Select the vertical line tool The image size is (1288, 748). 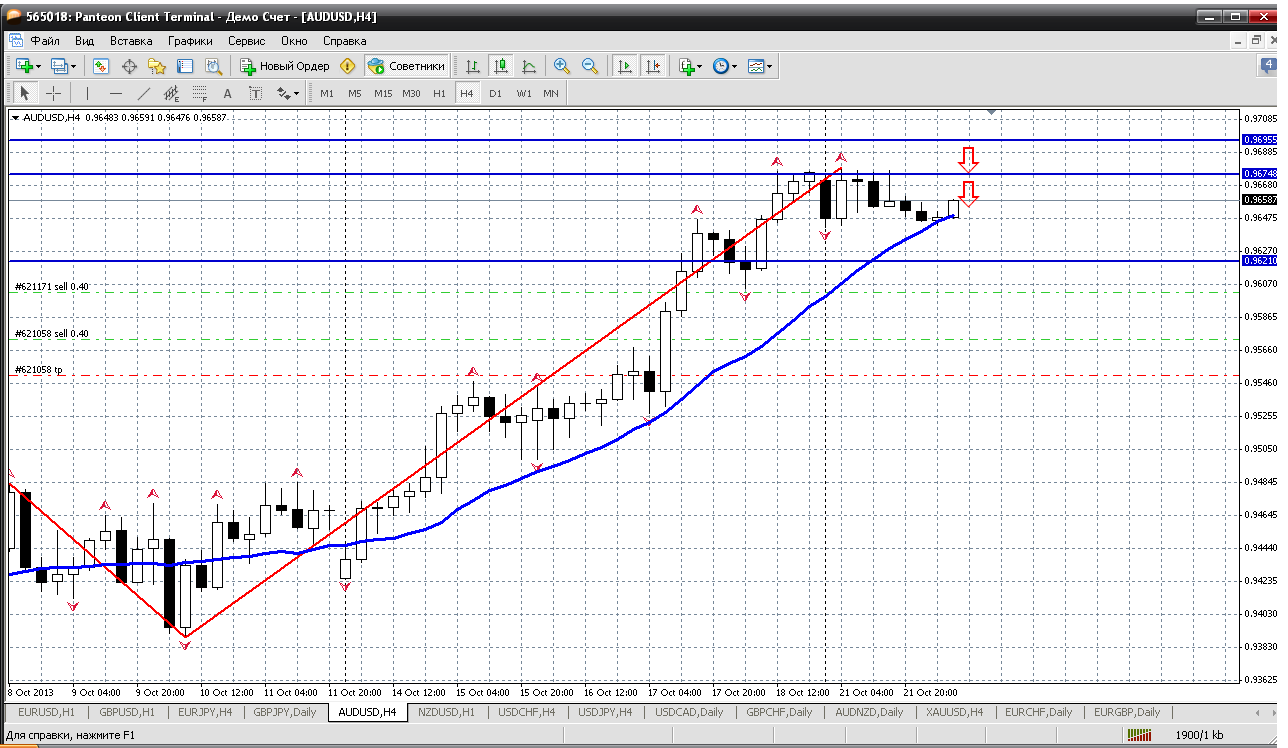tap(87, 93)
